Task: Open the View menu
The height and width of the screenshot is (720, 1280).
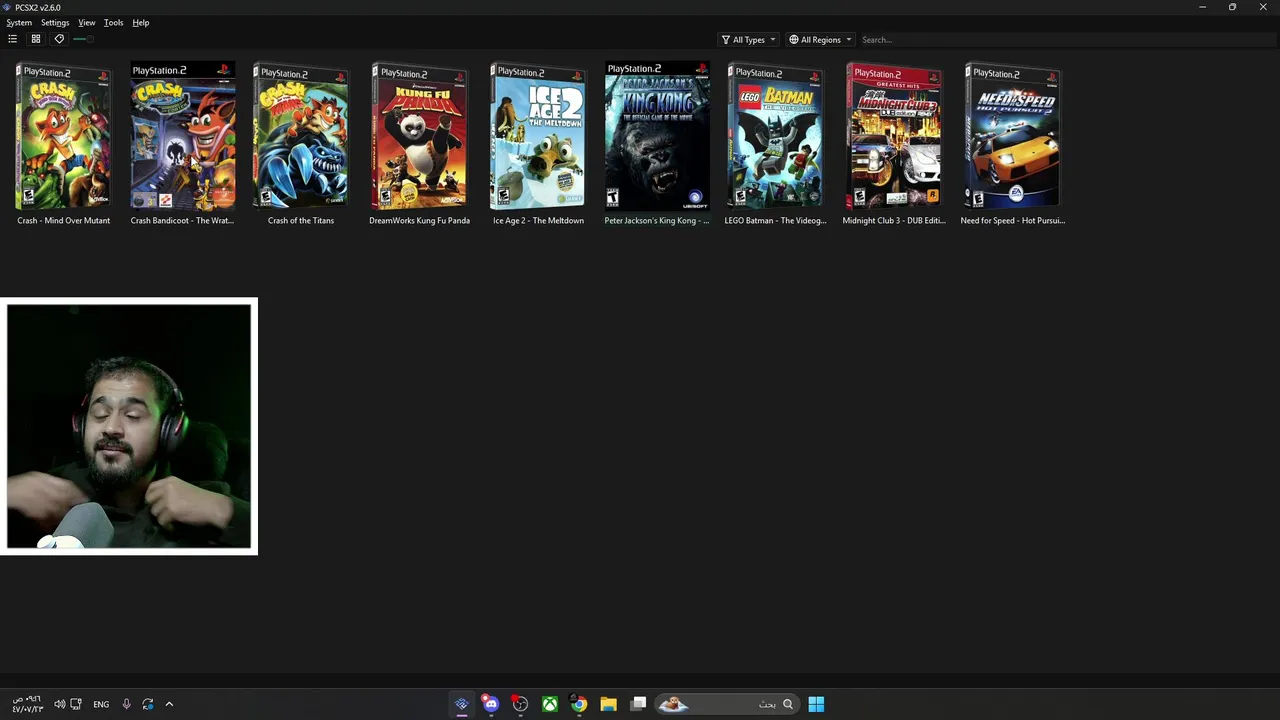Action: click(x=87, y=23)
